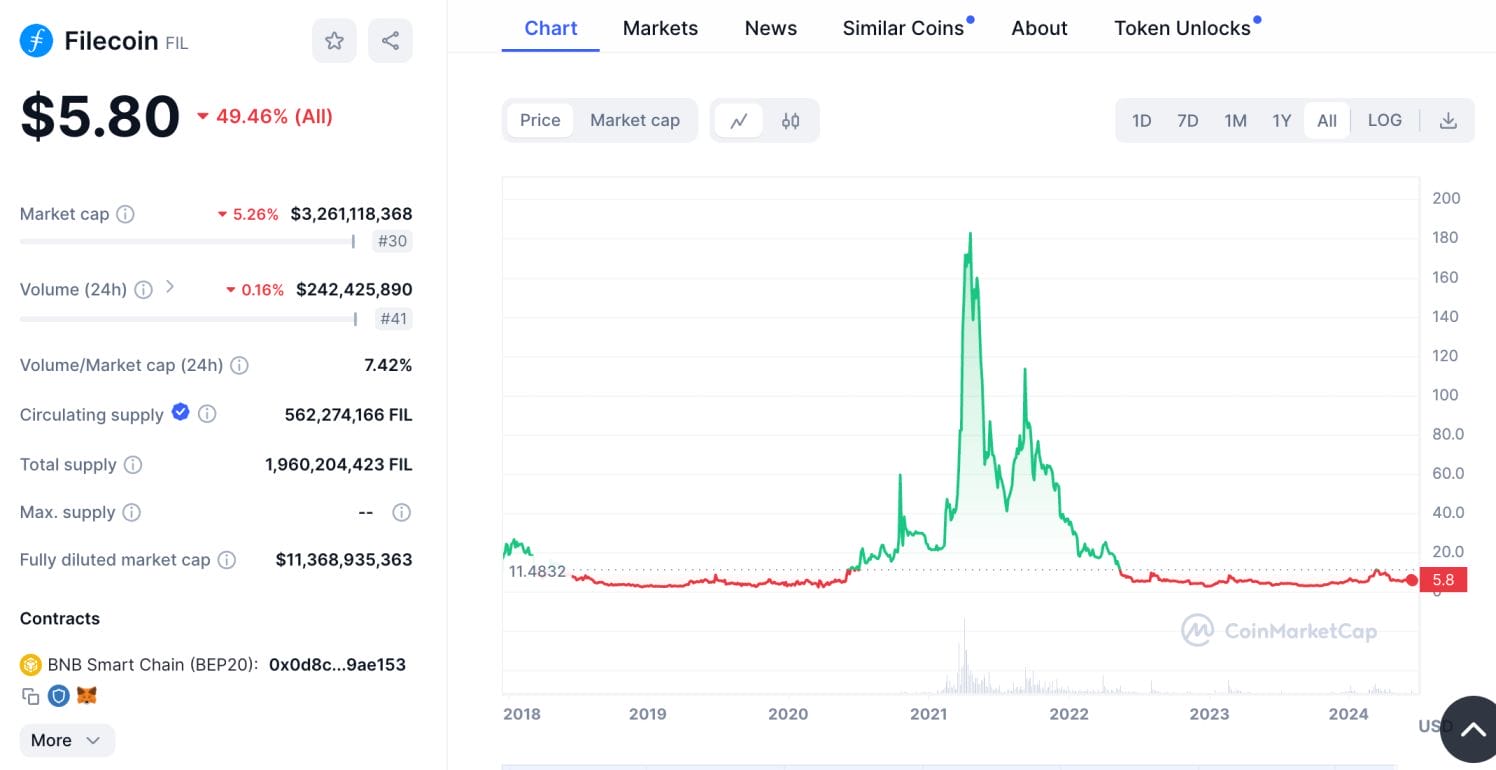Expand the More contracts dropdown
The image size is (1496, 770).
pos(66,740)
